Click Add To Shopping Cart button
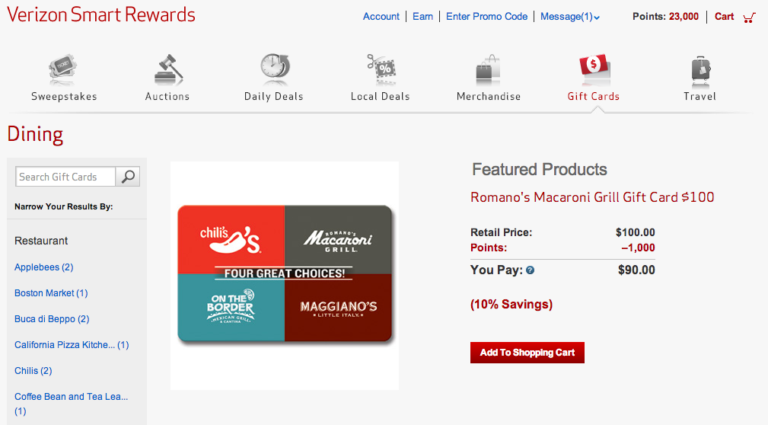Screen dimensions: 768x425 [x=527, y=353]
